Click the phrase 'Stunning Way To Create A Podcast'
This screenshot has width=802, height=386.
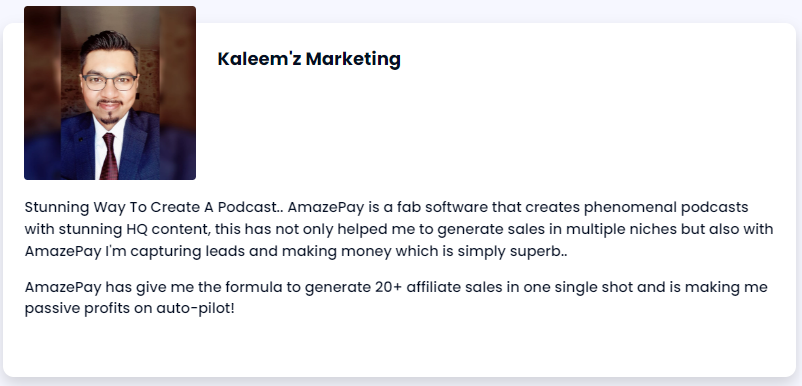pyautogui.click(x=151, y=208)
